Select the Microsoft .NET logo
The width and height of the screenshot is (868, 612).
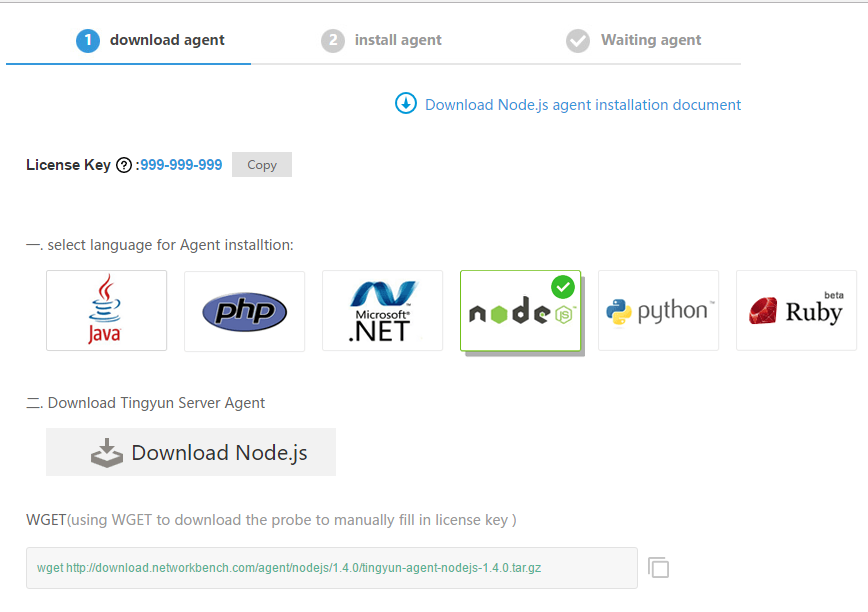[382, 311]
